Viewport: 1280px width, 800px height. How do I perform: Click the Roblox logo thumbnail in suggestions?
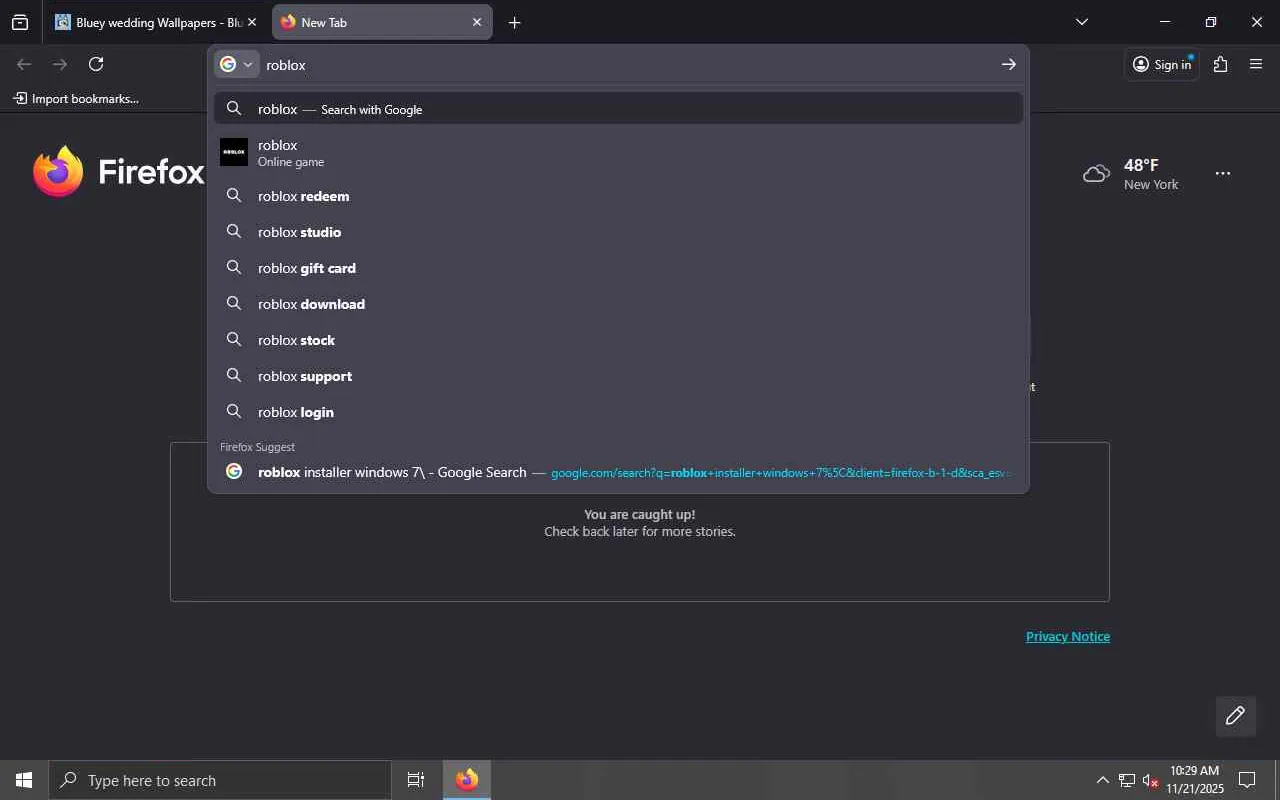(234, 152)
